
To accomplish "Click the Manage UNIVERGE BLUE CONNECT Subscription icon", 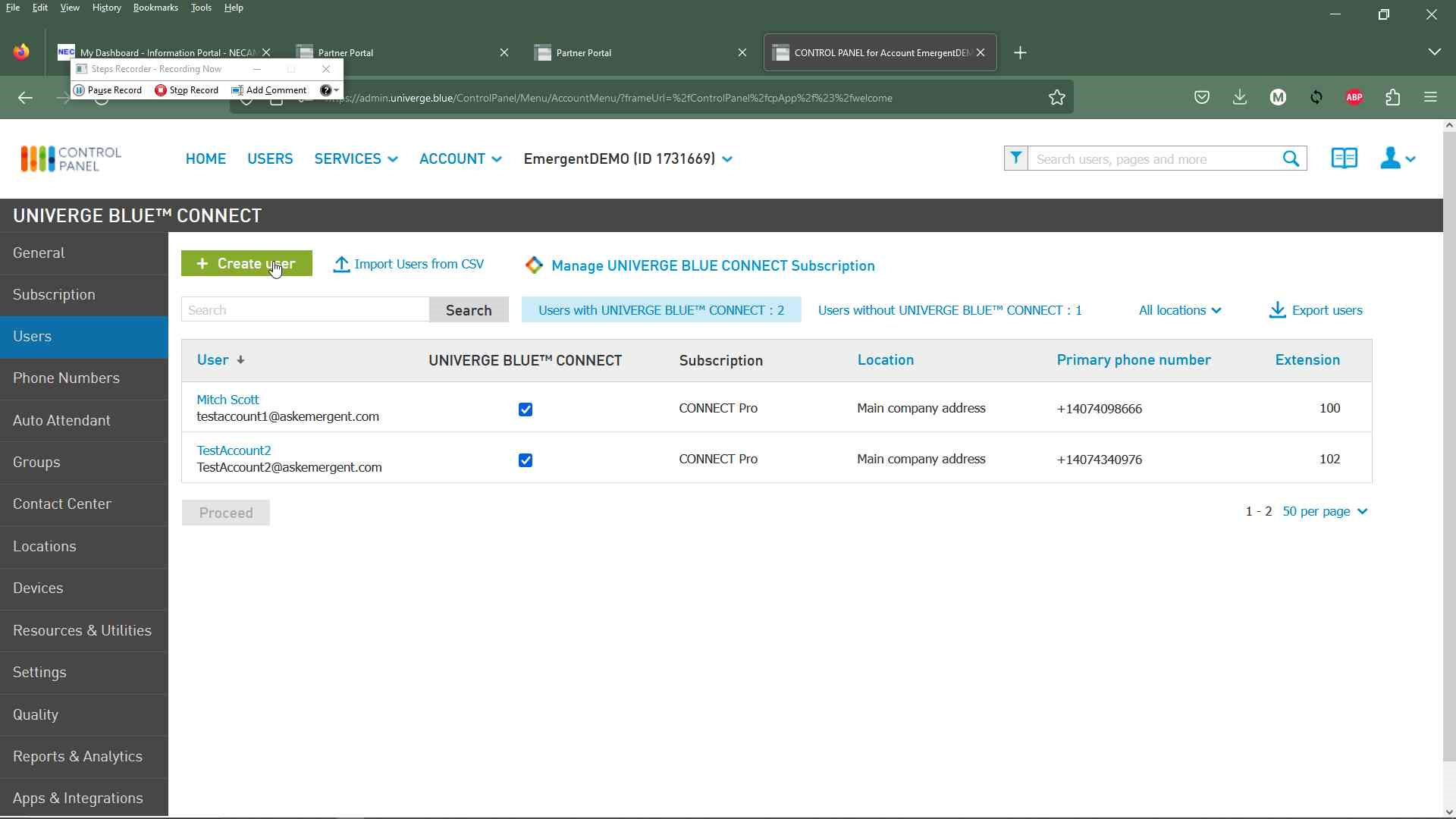I will click(x=534, y=265).
